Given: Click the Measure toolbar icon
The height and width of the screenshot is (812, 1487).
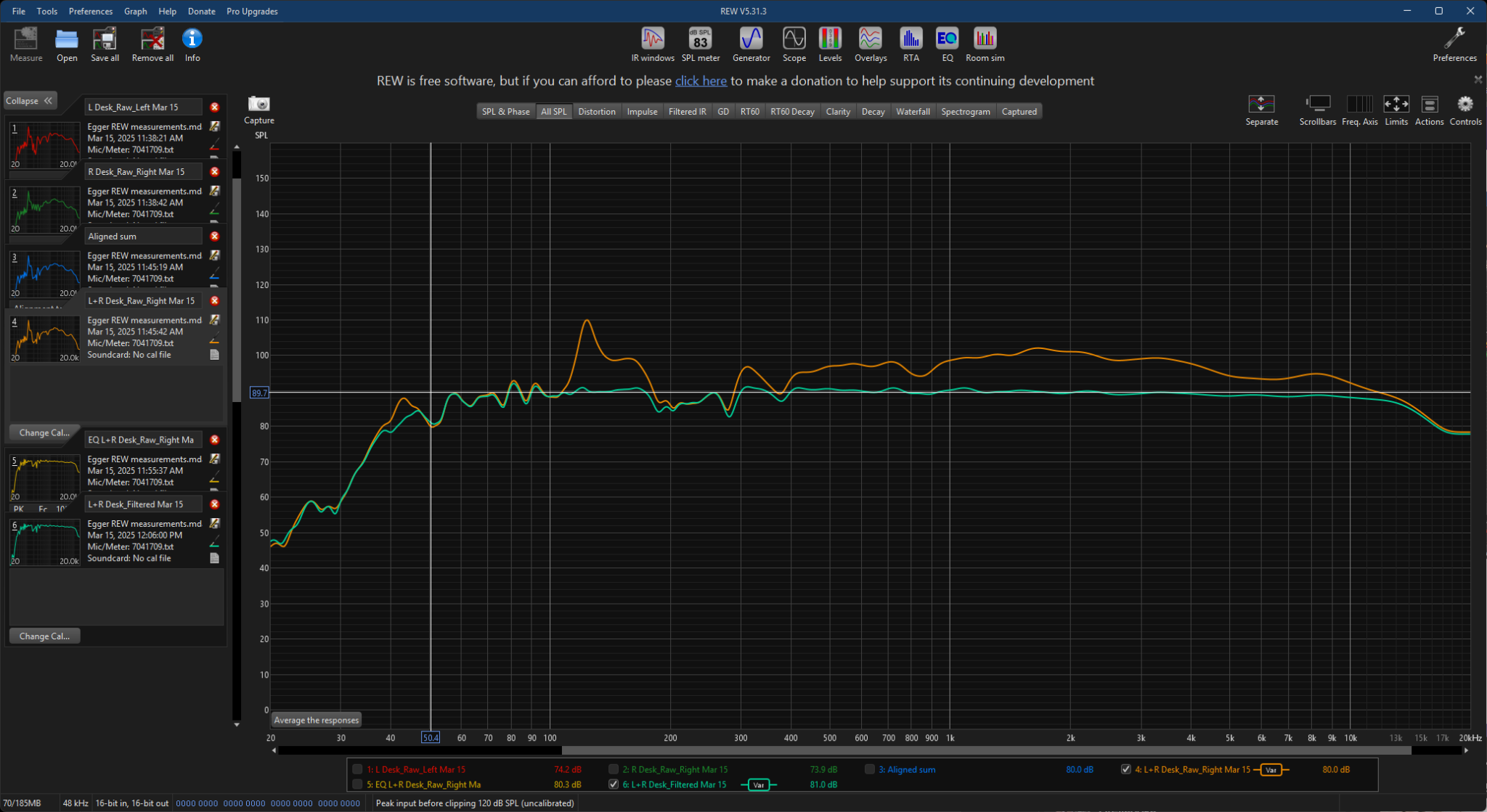Looking at the screenshot, I should pos(26,44).
